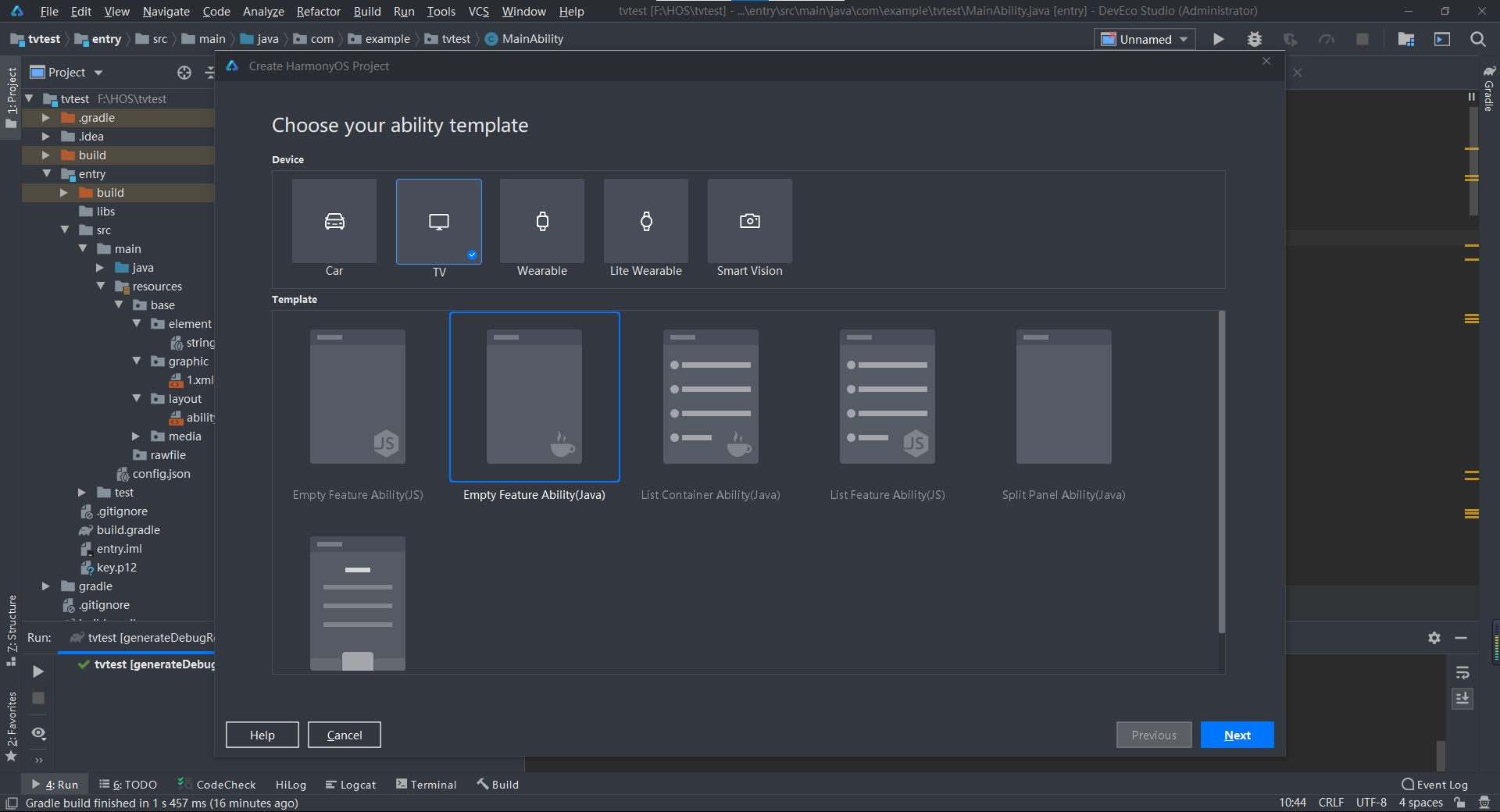Open the Favorites tool window sidebar tab
Viewport: 1500px width, 812px height.
click(x=11, y=725)
